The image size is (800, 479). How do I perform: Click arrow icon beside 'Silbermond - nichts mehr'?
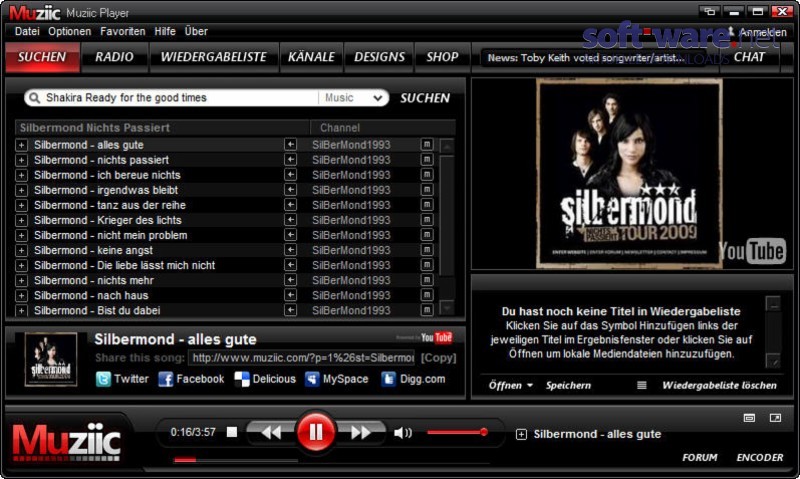point(290,280)
